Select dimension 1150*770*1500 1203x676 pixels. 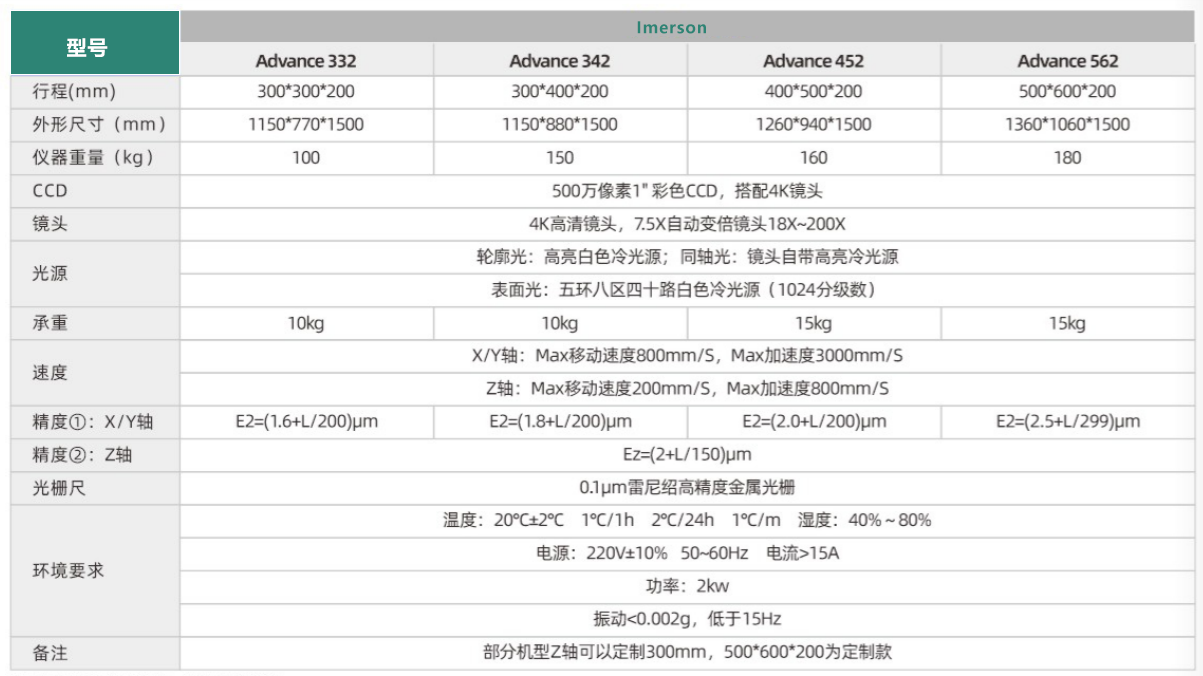point(306,125)
